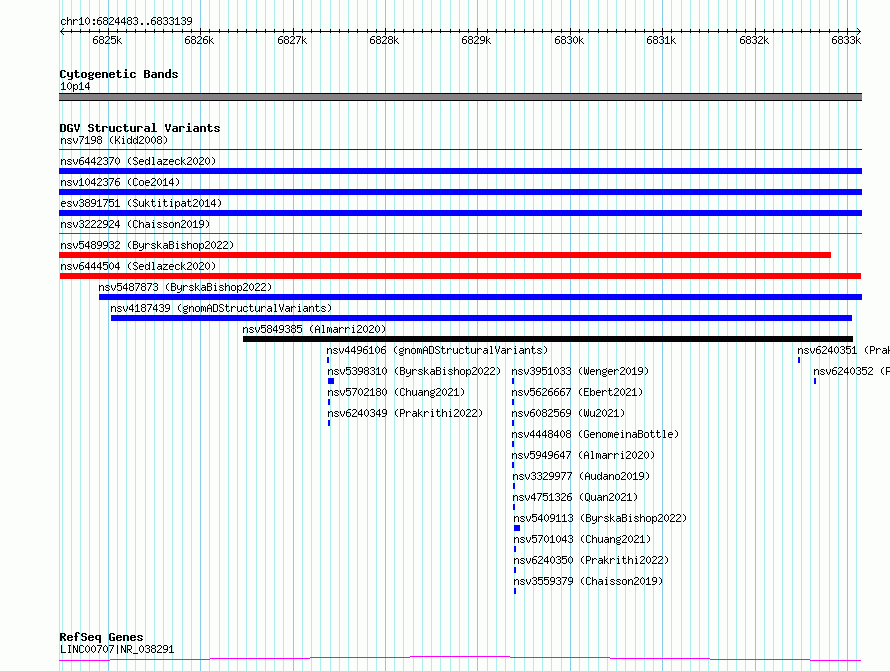Viewport: 890px width, 671px height.
Task: Open the nsv1042376 (Coe2014) variant label
Action: (120, 182)
